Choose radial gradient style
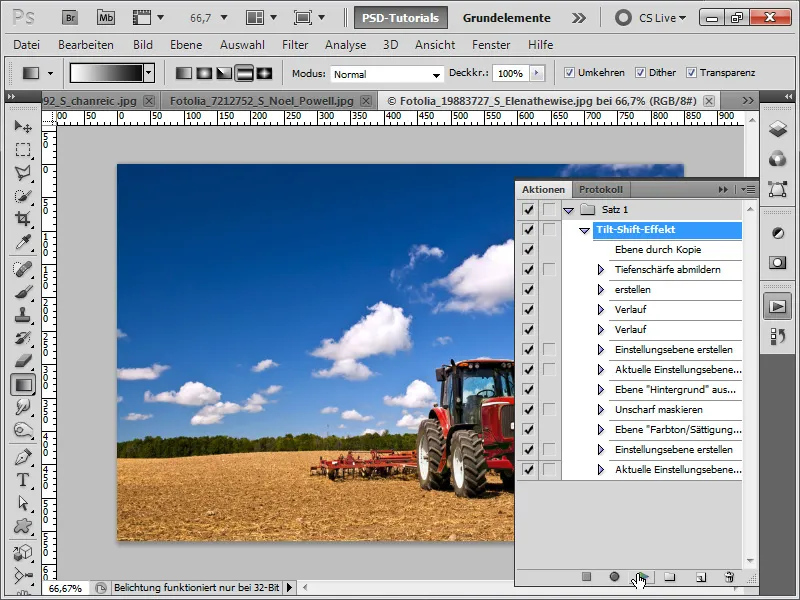Viewport: 800px width, 600px height. tap(204, 73)
